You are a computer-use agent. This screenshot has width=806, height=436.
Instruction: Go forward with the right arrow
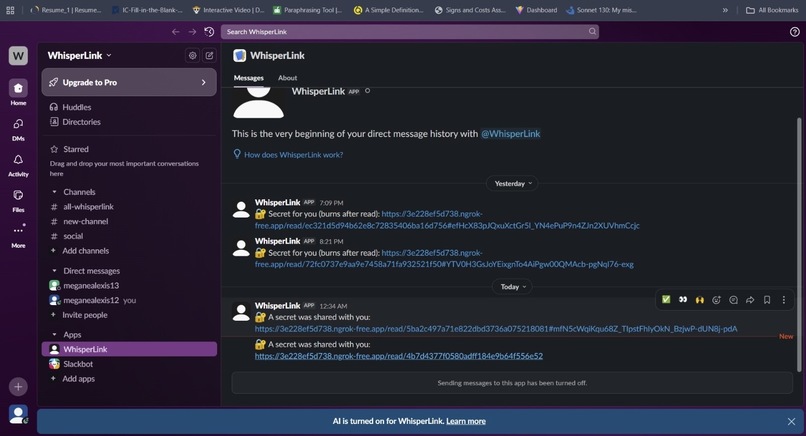tap(192, 32)
